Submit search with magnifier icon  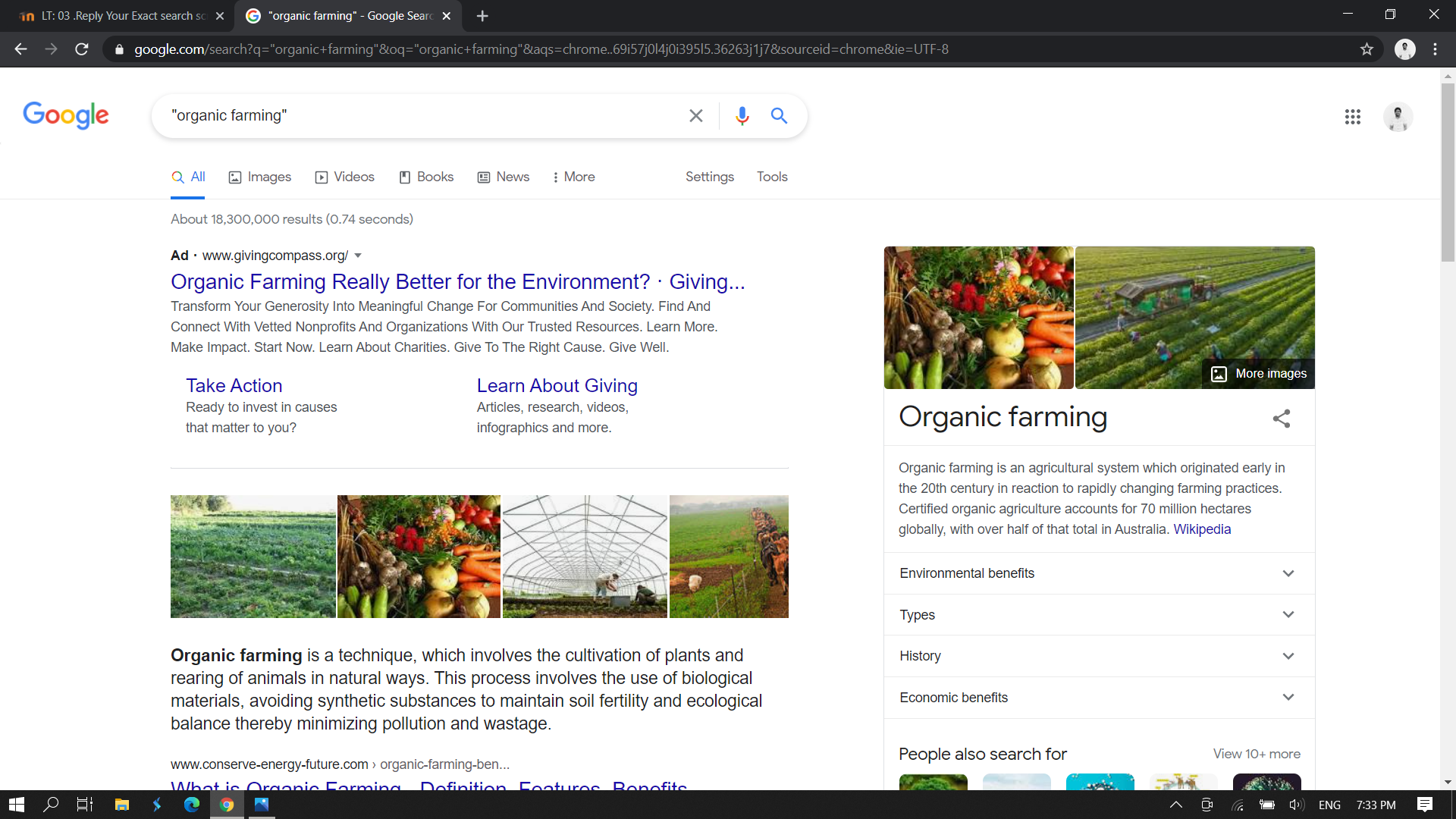click(x=779, y=115)
